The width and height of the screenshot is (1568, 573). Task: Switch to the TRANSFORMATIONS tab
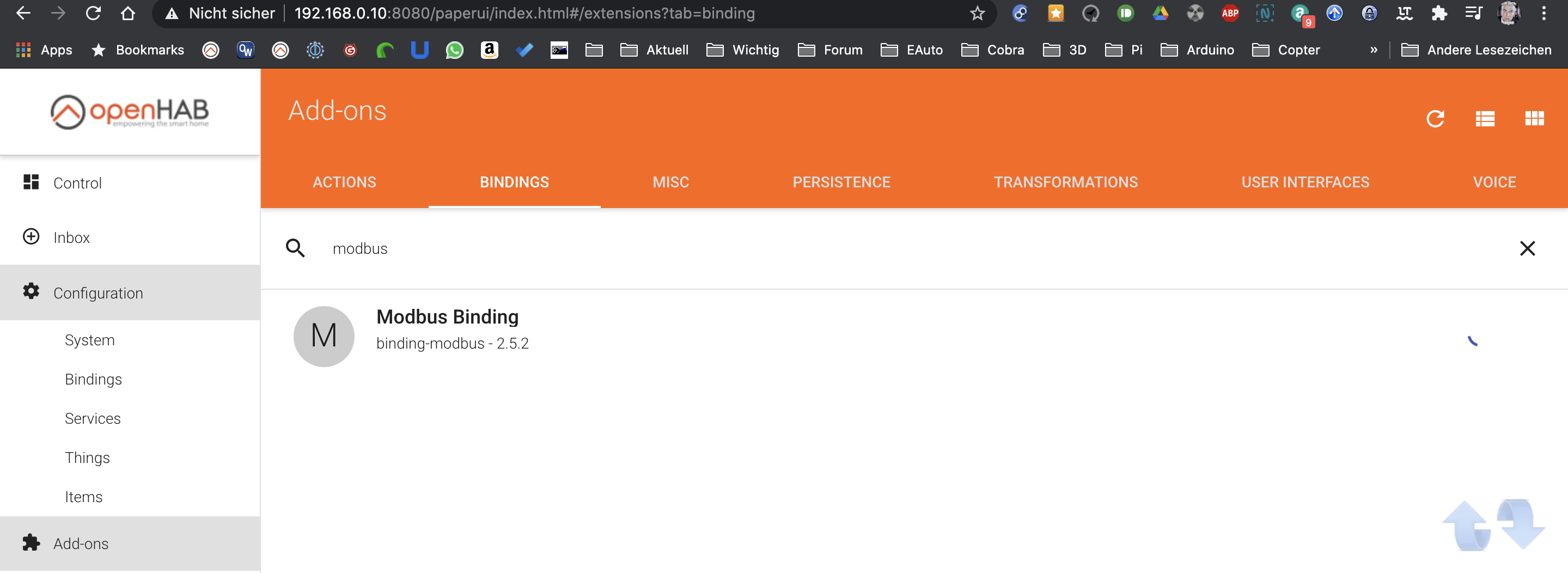tap(1066, 182)
